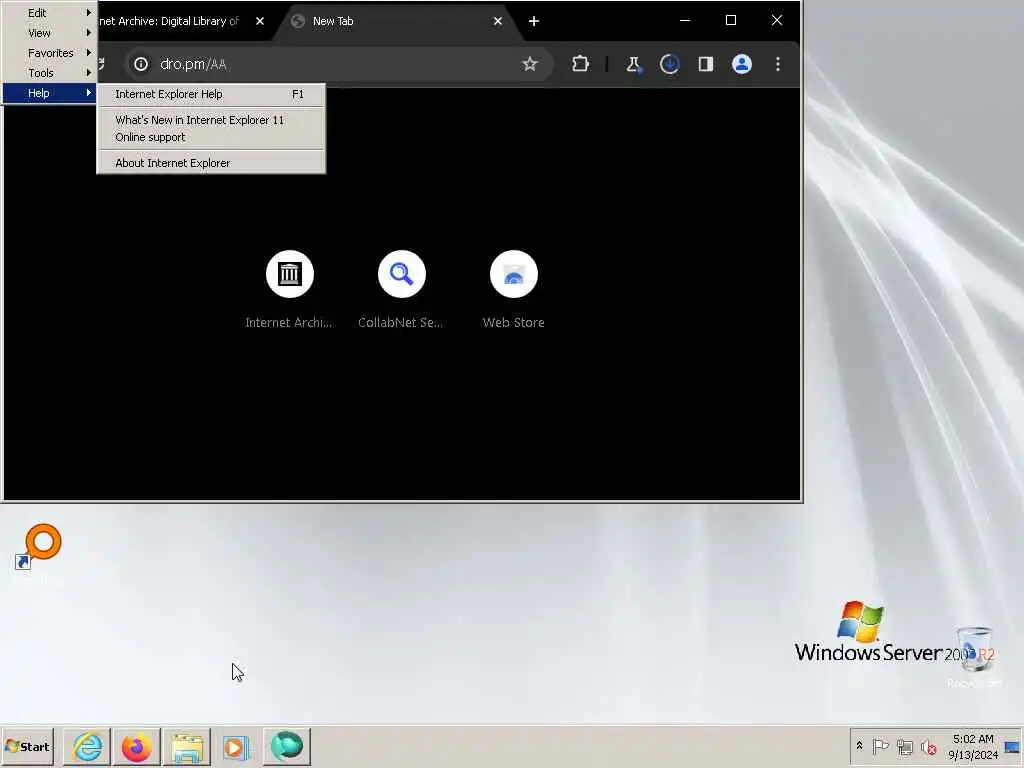Open a new browser tab with plus
1024x768 pixels.
click(534, 21)
